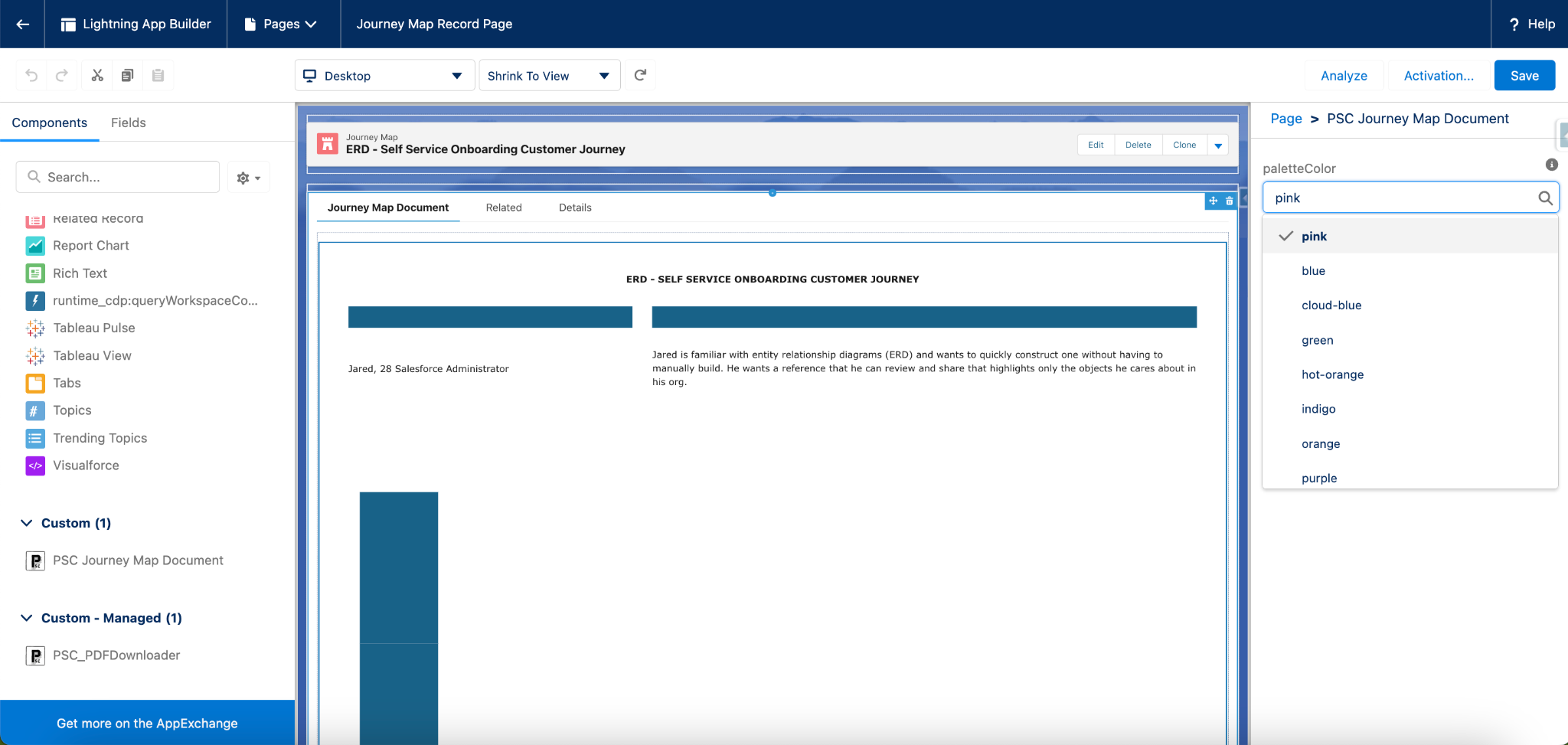
Task: Click the Lightning App Builder icon
Action: pos(68,25)
